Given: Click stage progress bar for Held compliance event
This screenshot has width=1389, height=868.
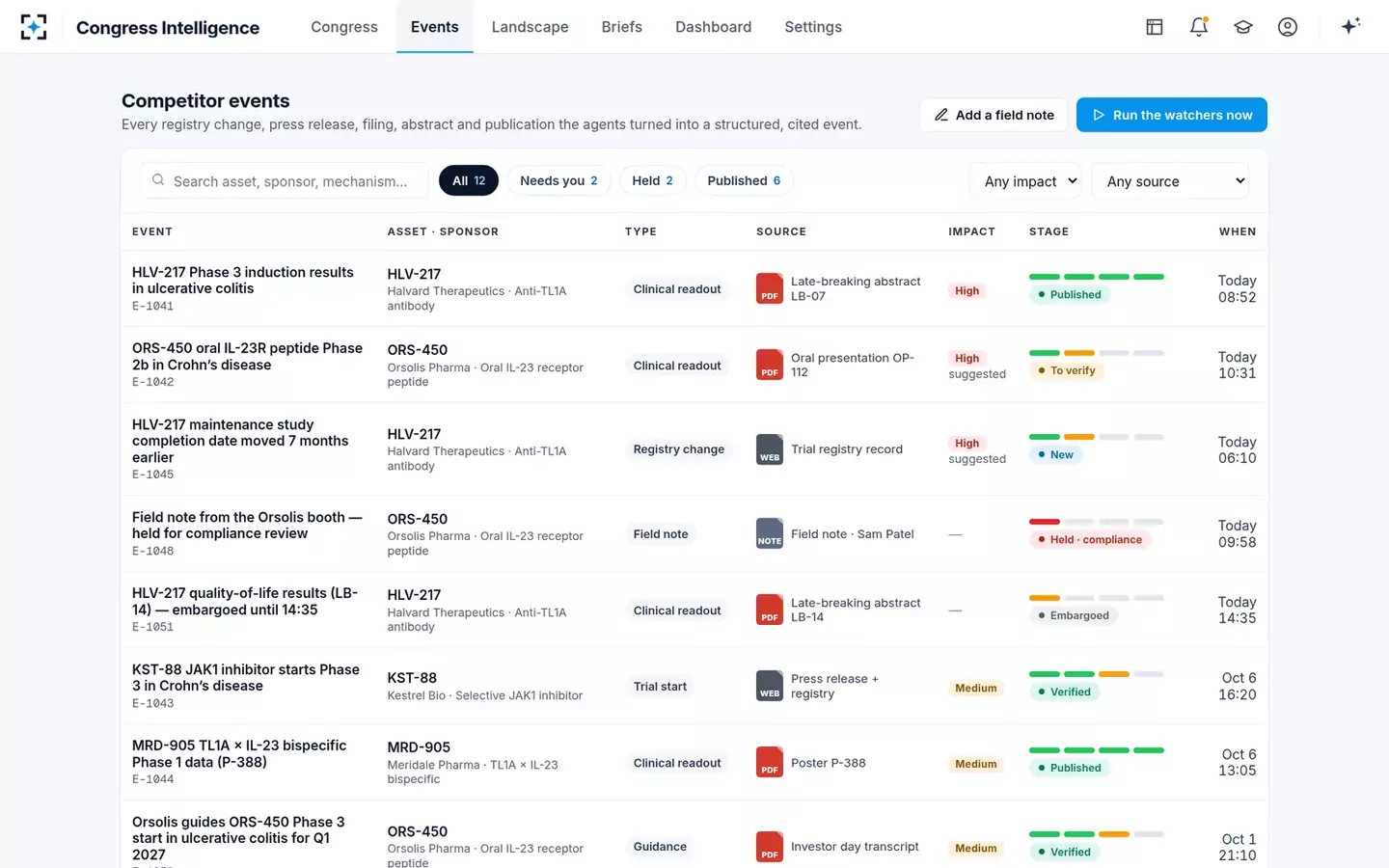Looking at the screenshot, I should [1097, 522].
